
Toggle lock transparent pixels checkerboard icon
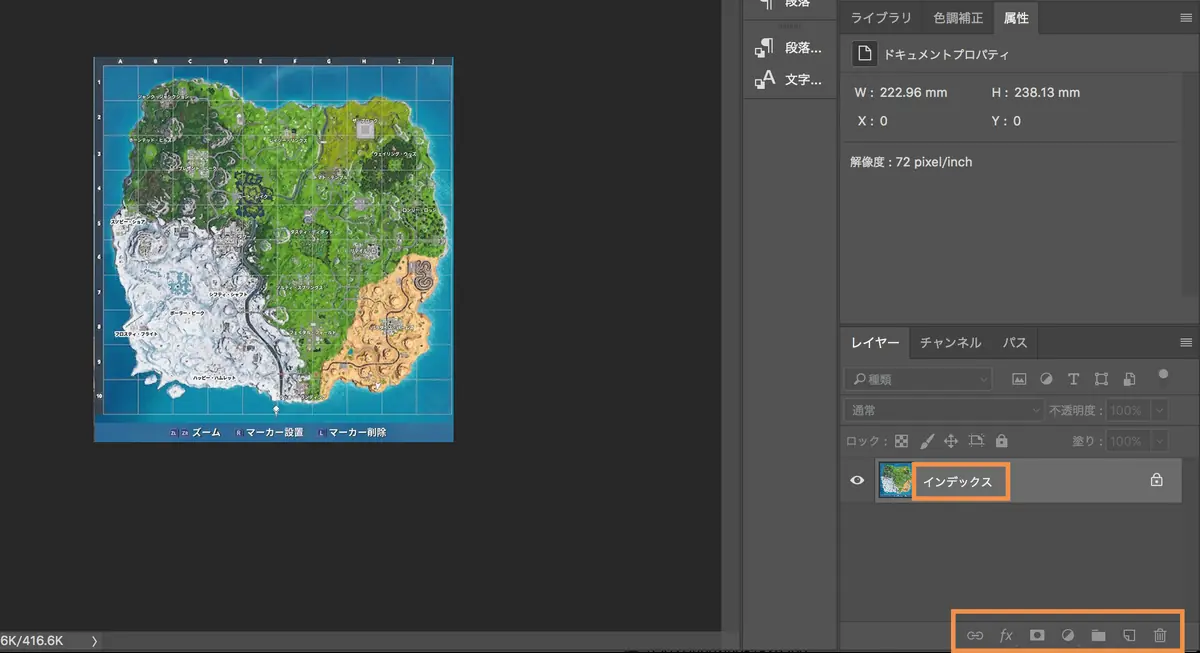pos(901,441)
